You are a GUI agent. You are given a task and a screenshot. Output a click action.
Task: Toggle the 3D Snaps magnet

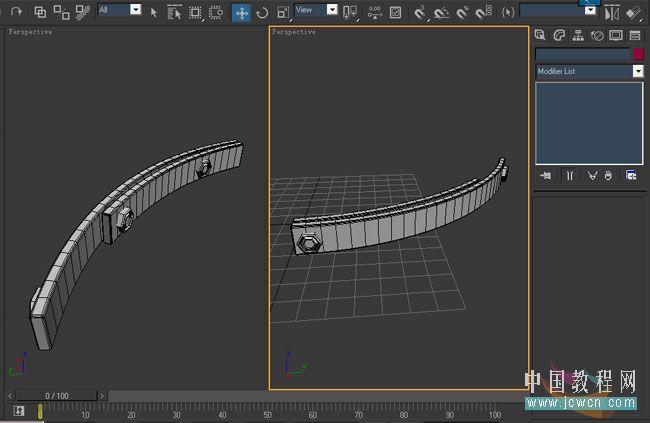[420, 12]
